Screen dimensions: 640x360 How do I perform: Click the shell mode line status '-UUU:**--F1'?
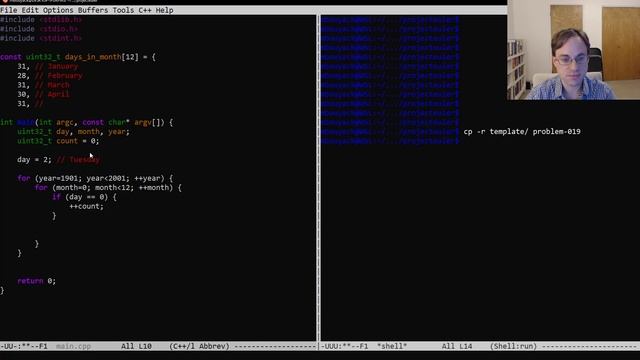point(344,346)
